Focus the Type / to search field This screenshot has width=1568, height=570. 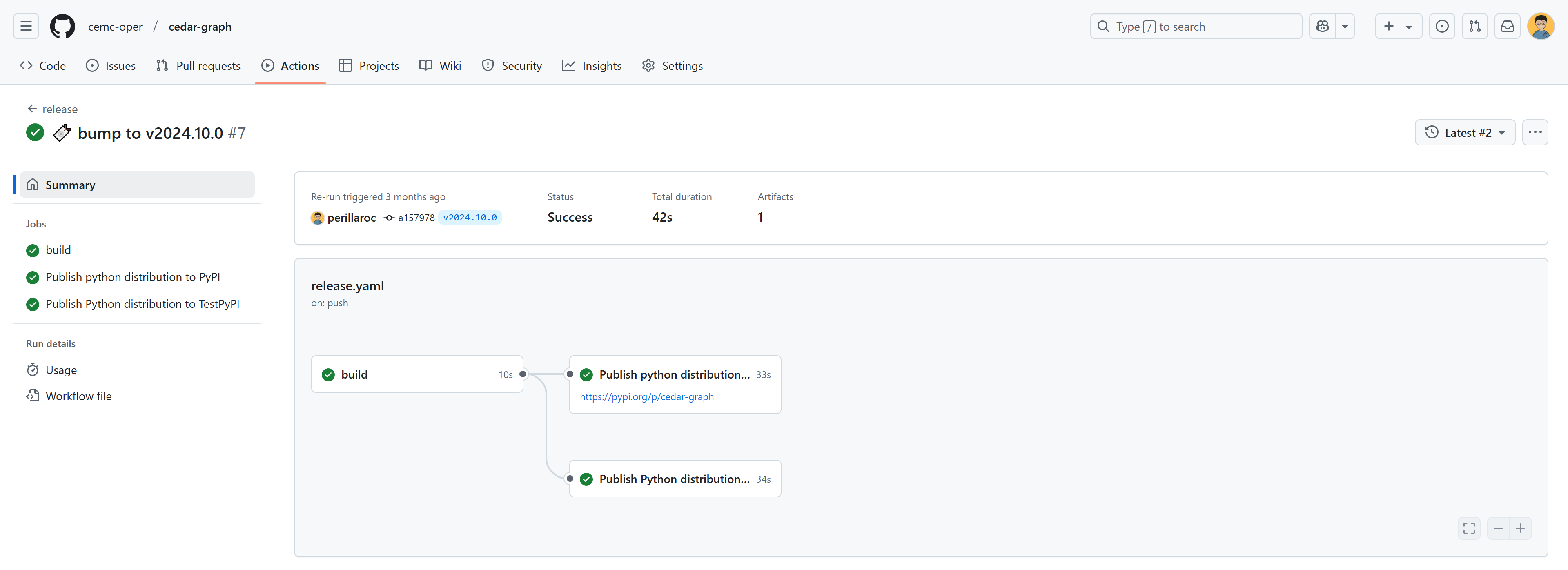(x=1196, y=26)
